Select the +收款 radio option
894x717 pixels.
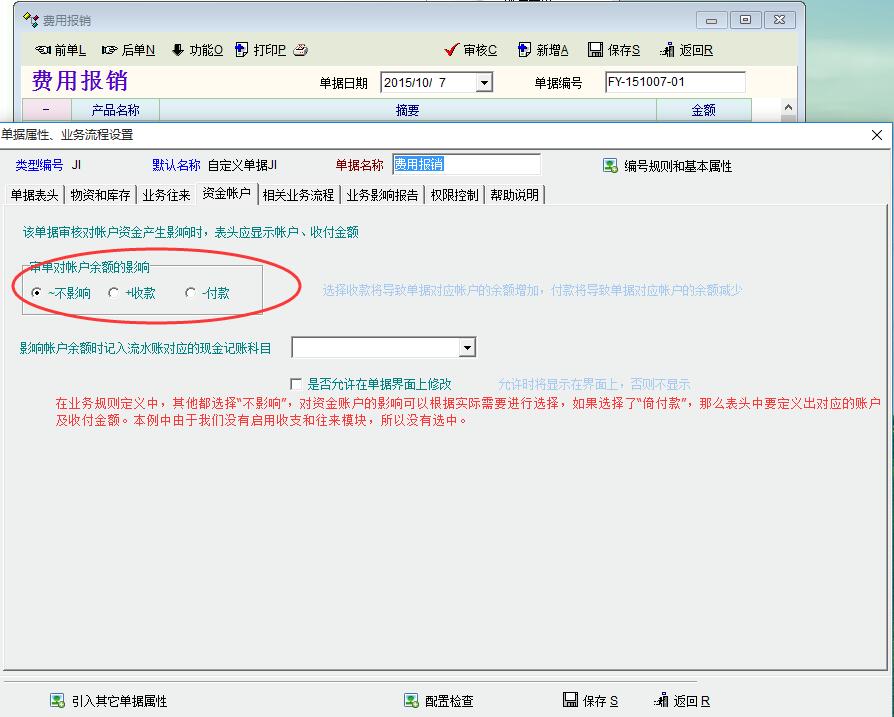coord(114,293)
